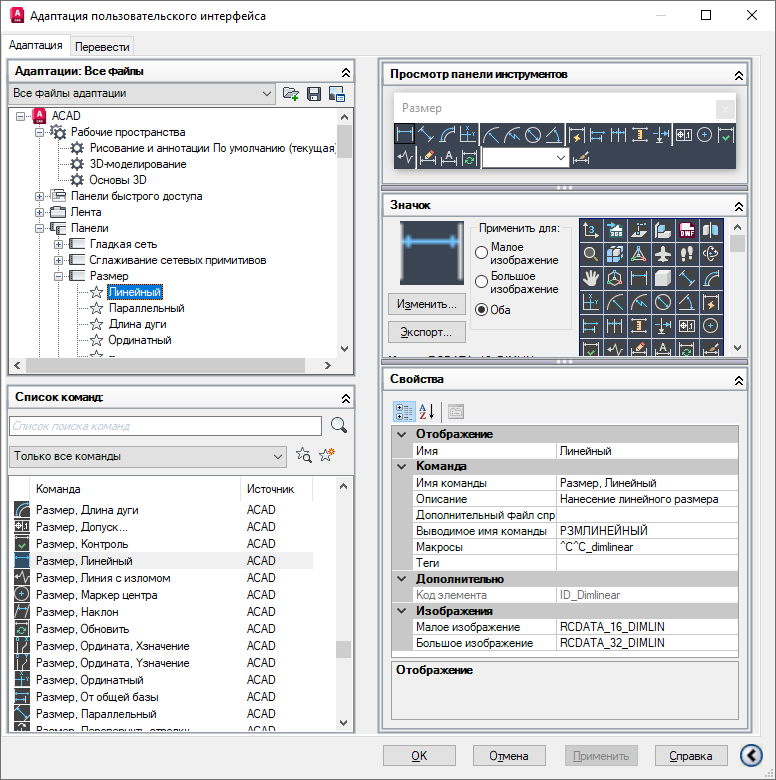Switch properties to Categorized view
The image size is (776, 780).
[x=403, y=411]
